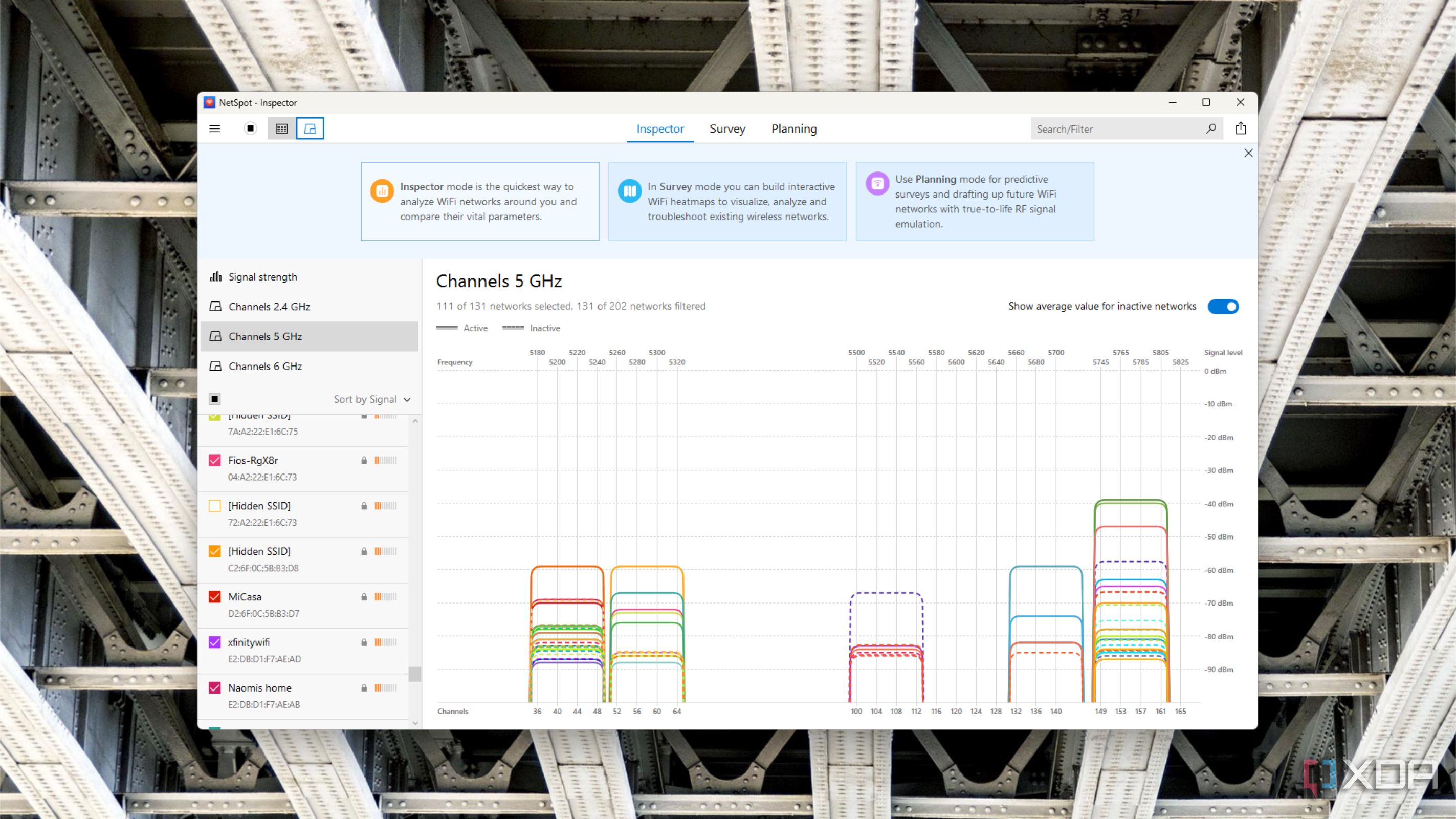Image resolution: width=1456 pixels, height=819 pixels.
Task: Open the hamburger menu
Action: [x=215, y=128]
